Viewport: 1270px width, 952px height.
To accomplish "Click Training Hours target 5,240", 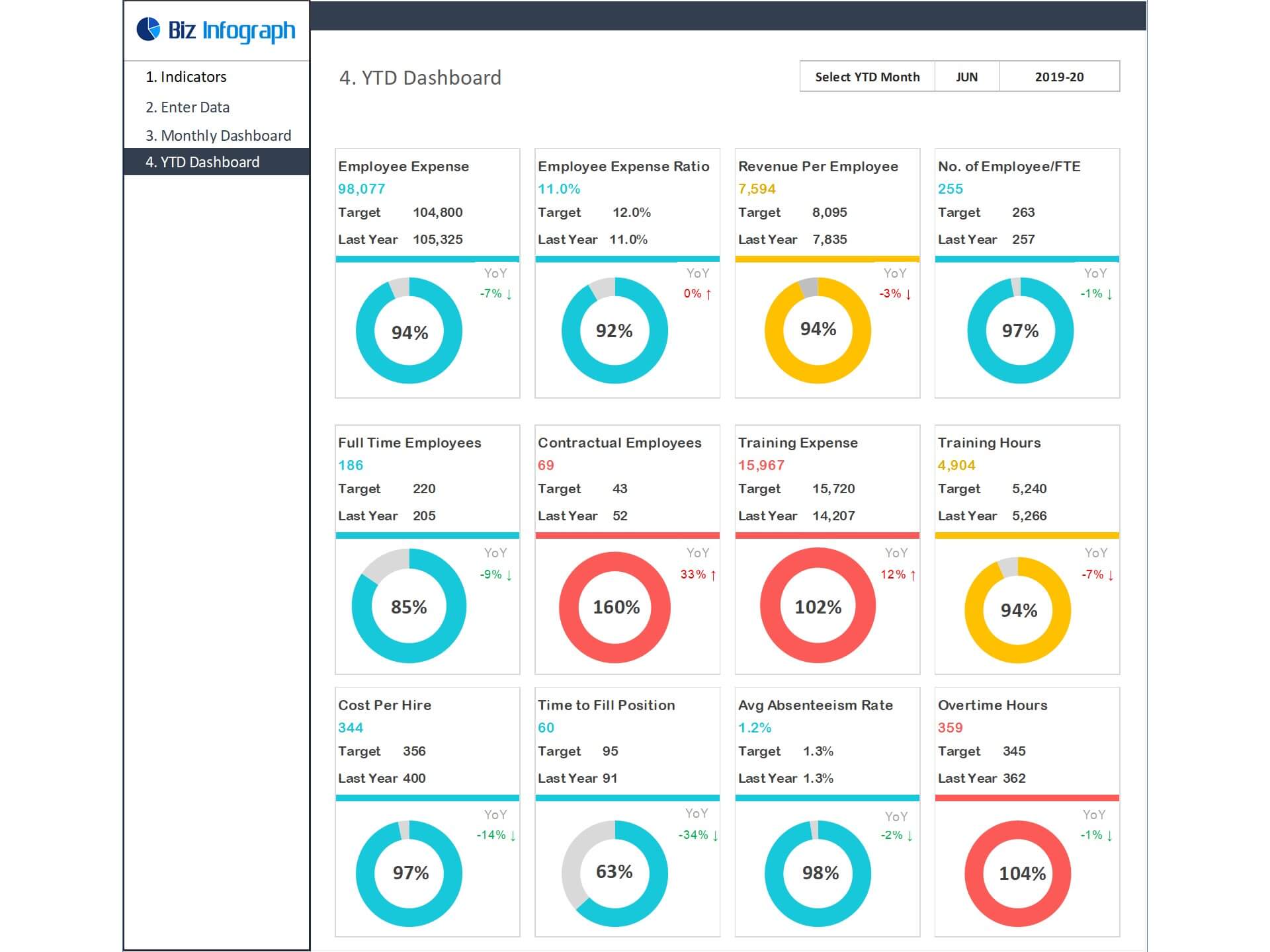I will click(x=1029, y=489).
